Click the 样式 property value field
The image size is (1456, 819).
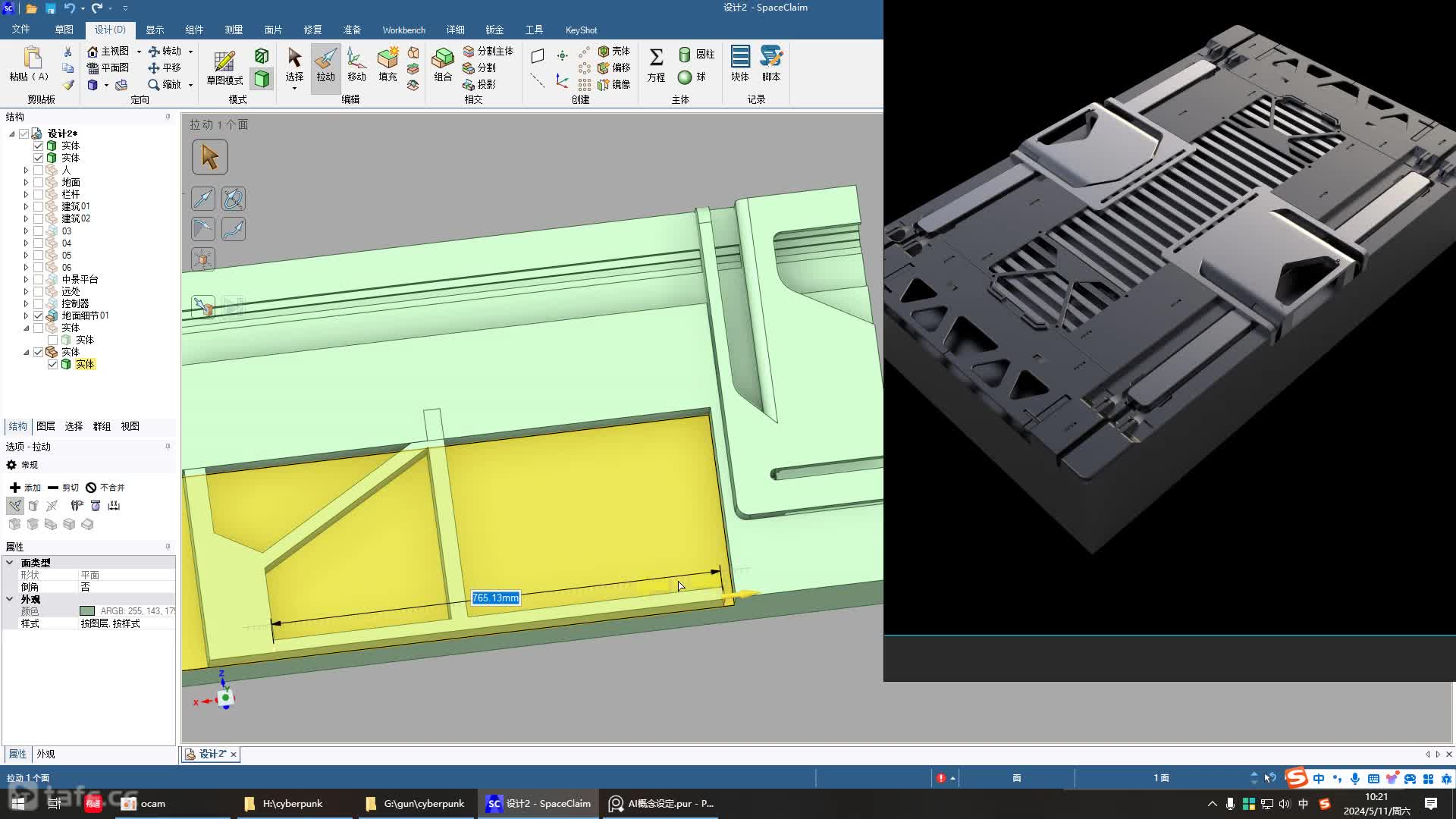(x=127, y=623)
